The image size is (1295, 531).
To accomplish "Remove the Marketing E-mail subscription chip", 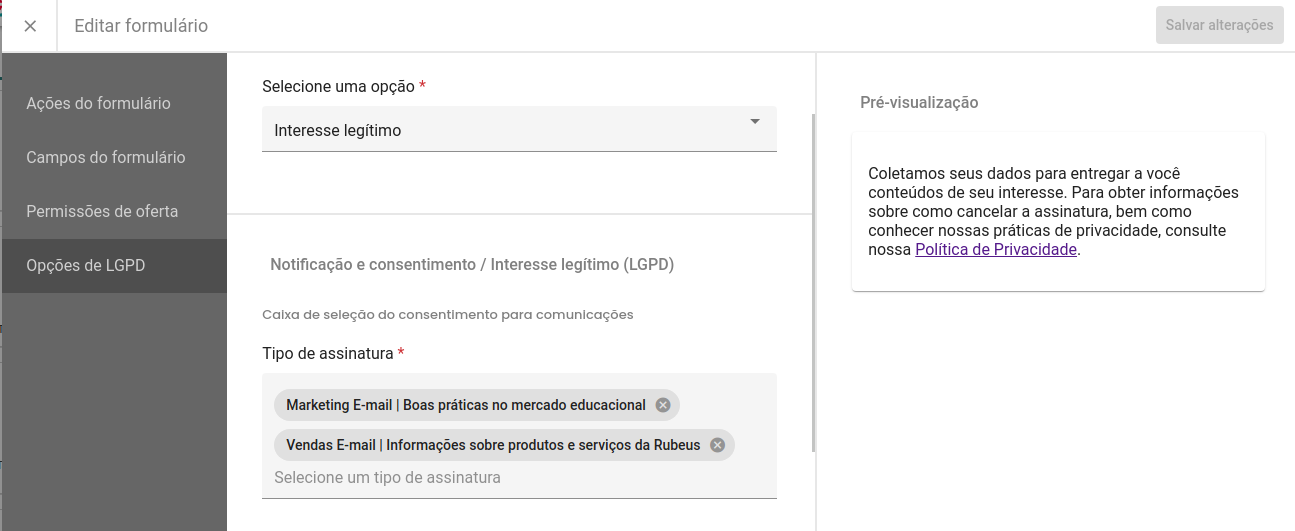I will tap(663, 405).
